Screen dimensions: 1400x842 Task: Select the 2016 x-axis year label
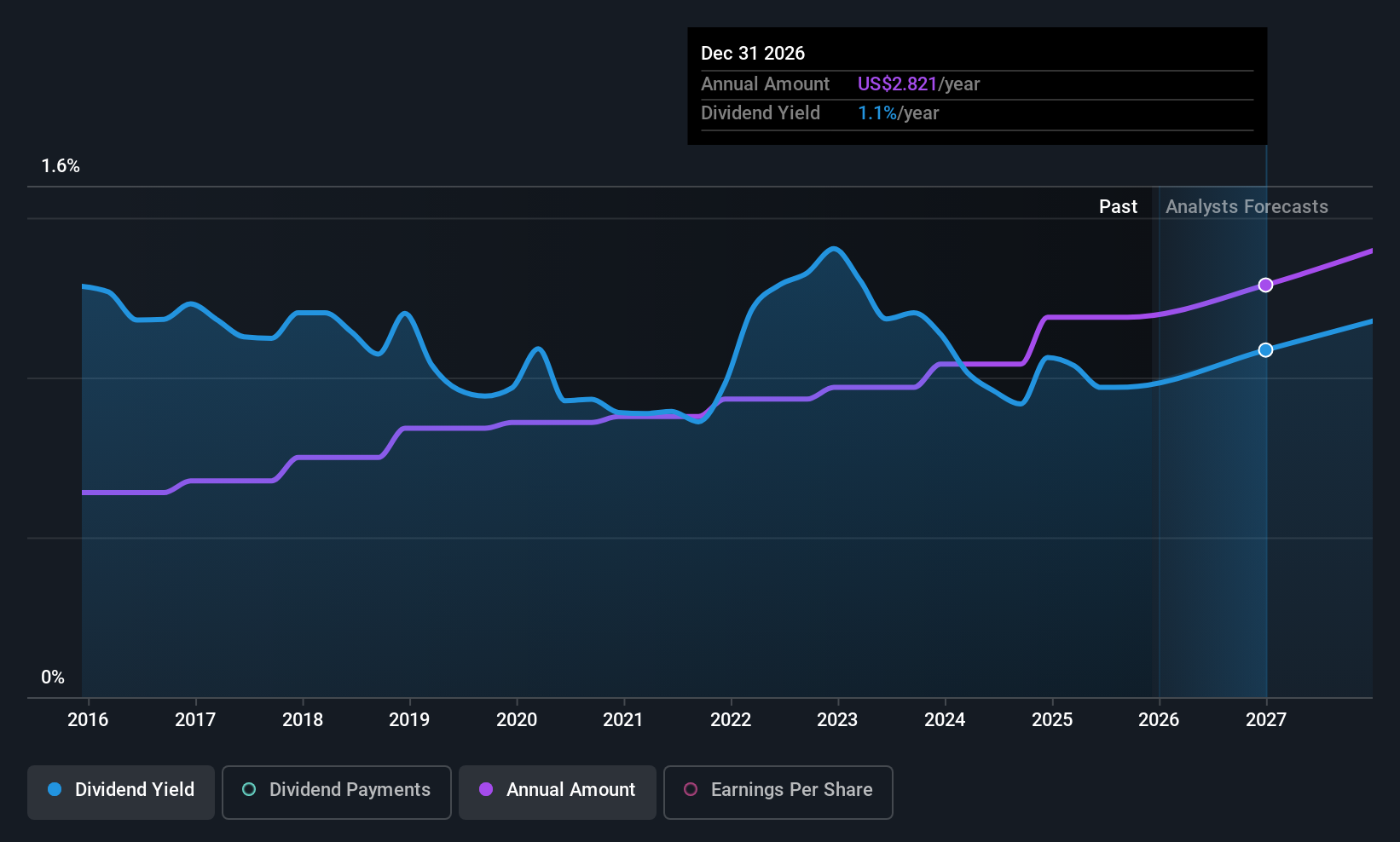pos(88,720)
